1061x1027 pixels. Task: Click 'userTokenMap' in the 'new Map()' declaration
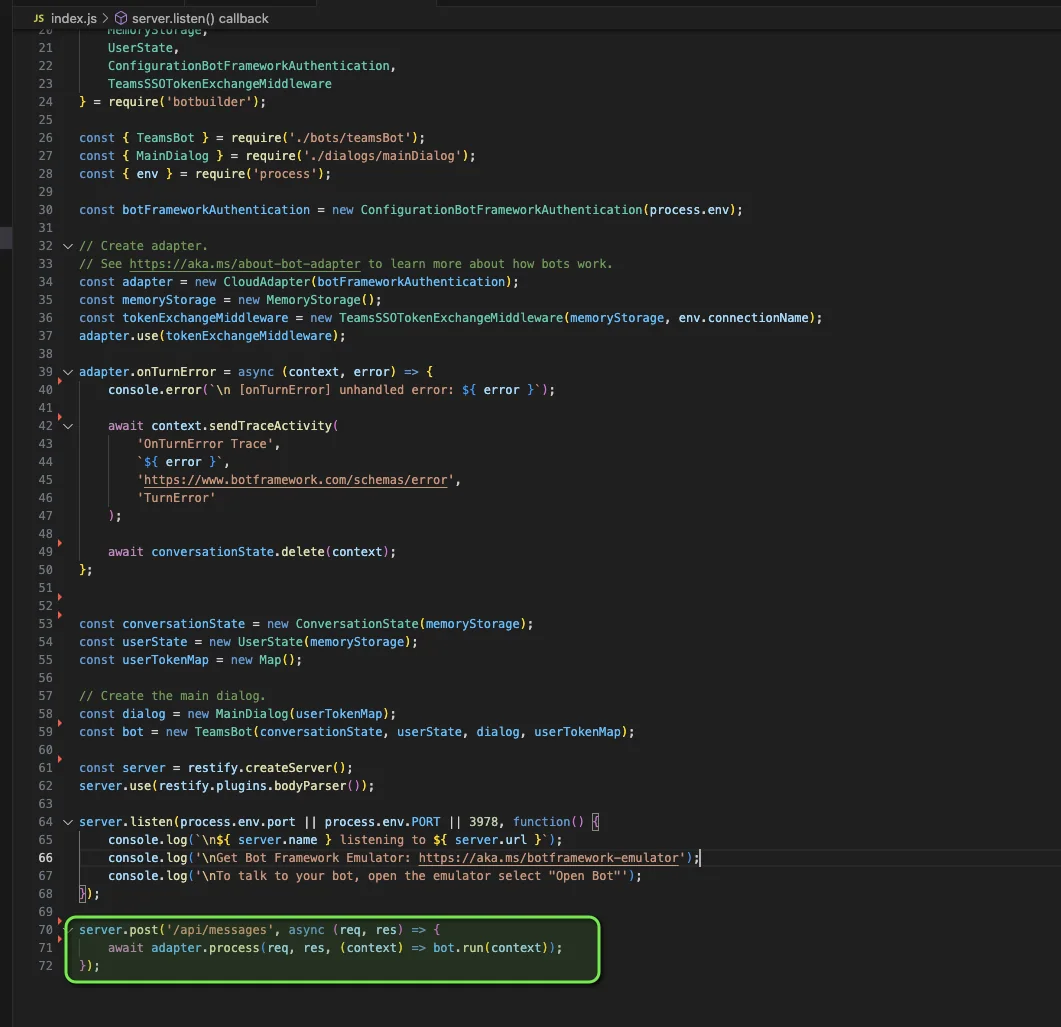pyautogui.click(x=165, y=660)
